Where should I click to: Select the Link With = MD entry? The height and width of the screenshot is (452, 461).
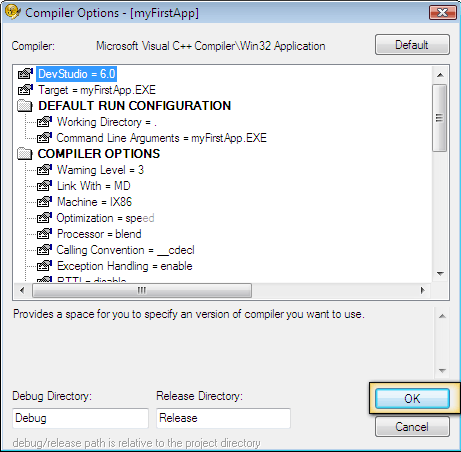(94, 186)
